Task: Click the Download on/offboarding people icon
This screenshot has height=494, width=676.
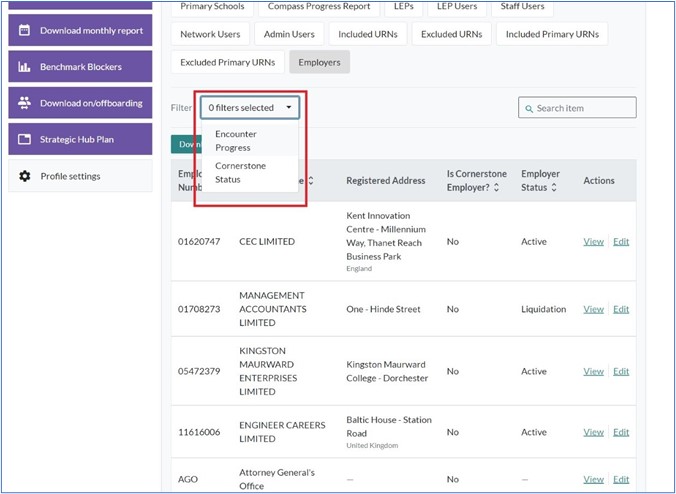Action: coord(25,103)
